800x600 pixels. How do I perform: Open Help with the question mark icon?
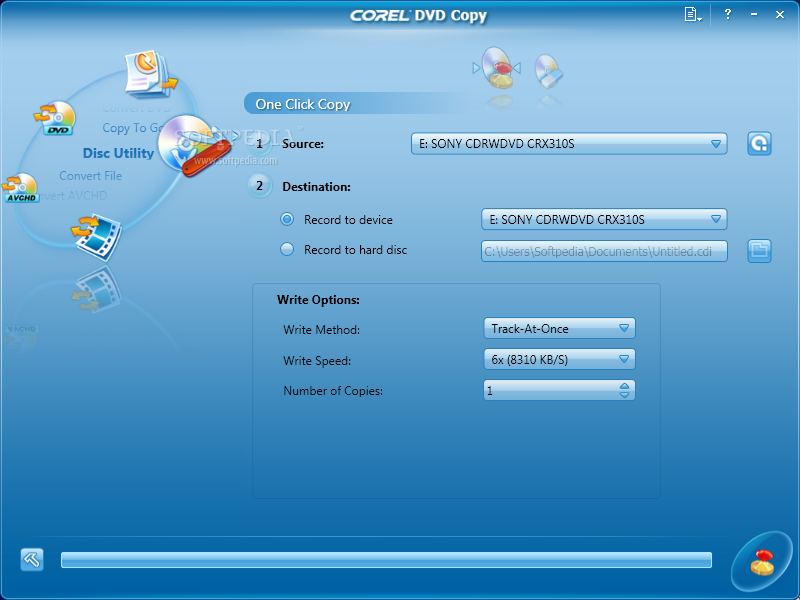pyautogui.click(x=728, y=14)
